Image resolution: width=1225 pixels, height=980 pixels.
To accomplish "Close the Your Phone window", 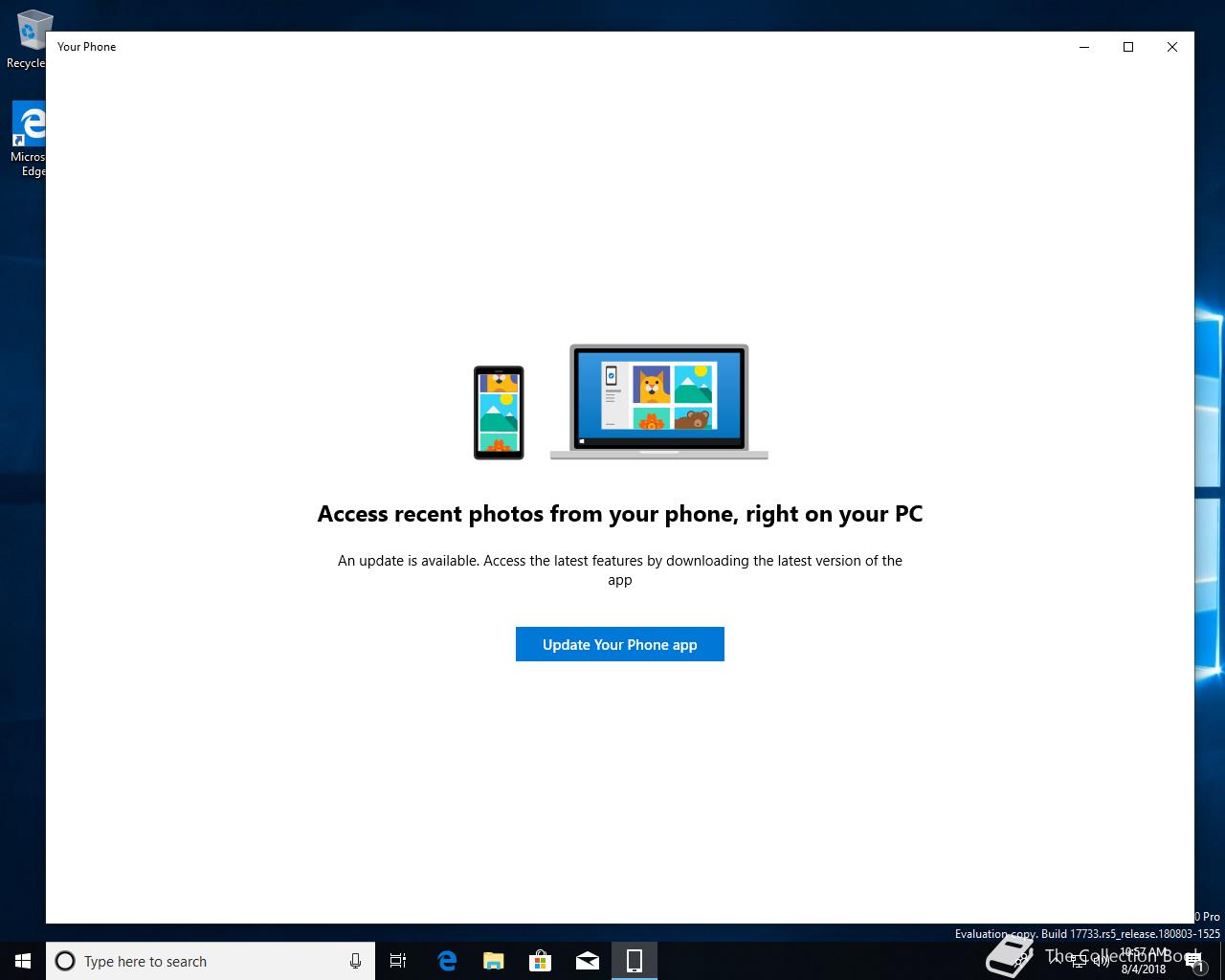I will click(x=1172, y=47).
